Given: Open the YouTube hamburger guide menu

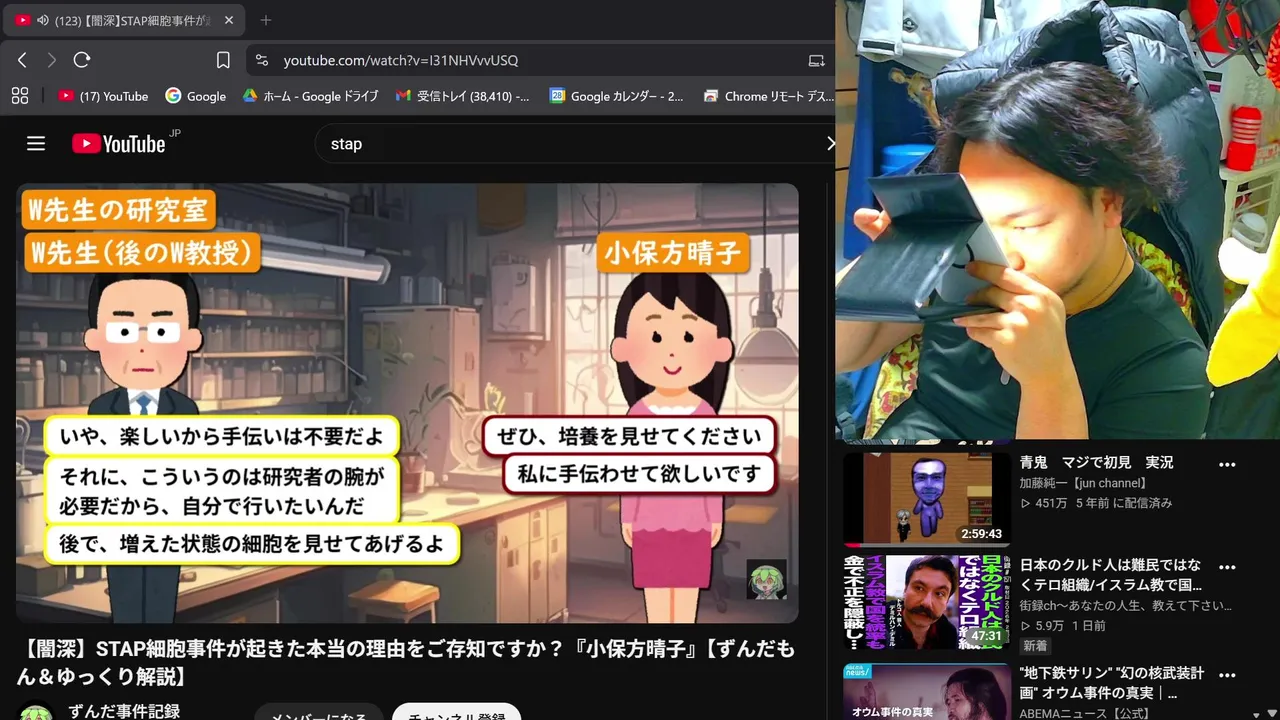Looking at the screenshot, I should click(x=36, y=144).
